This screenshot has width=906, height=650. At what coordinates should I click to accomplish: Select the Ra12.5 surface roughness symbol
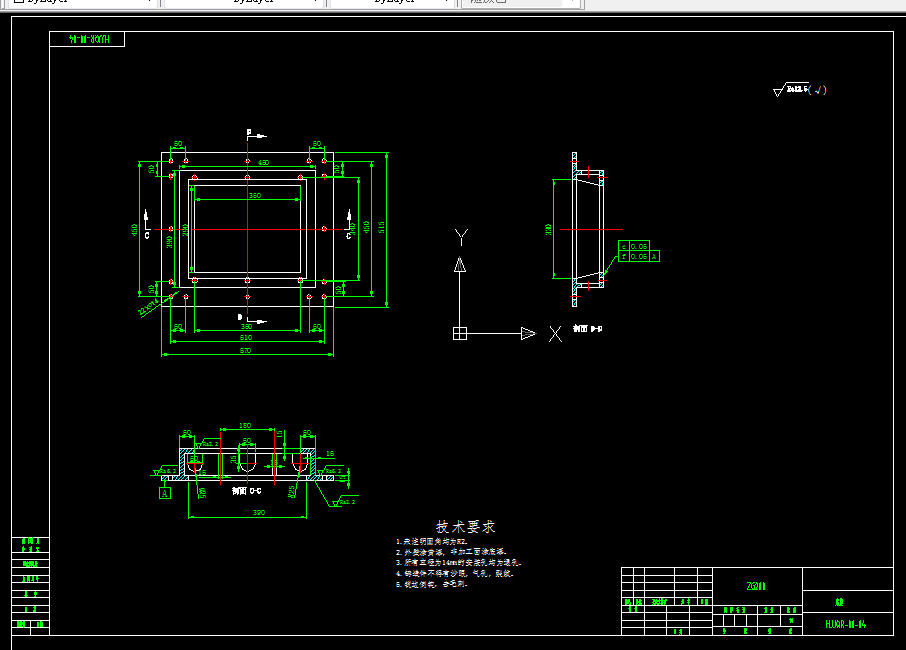800,90
